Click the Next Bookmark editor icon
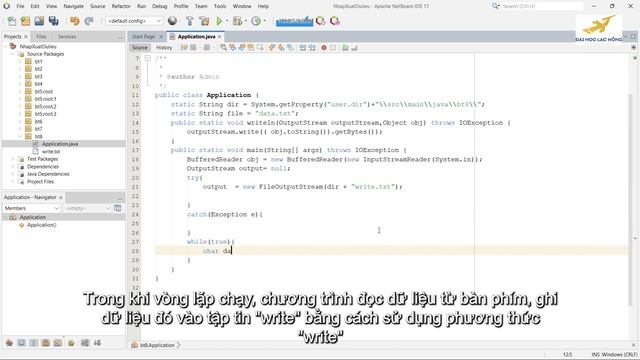 pyautogui.click(x=281, y=48)
